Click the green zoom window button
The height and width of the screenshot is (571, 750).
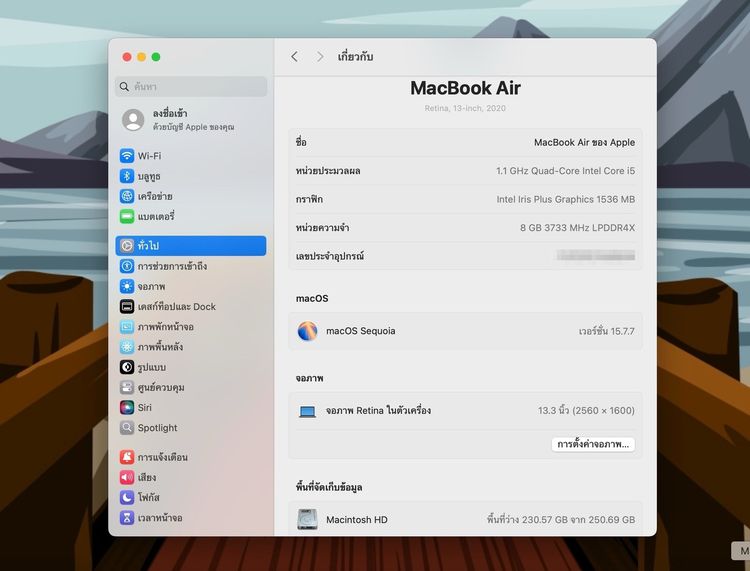point(156,57)
